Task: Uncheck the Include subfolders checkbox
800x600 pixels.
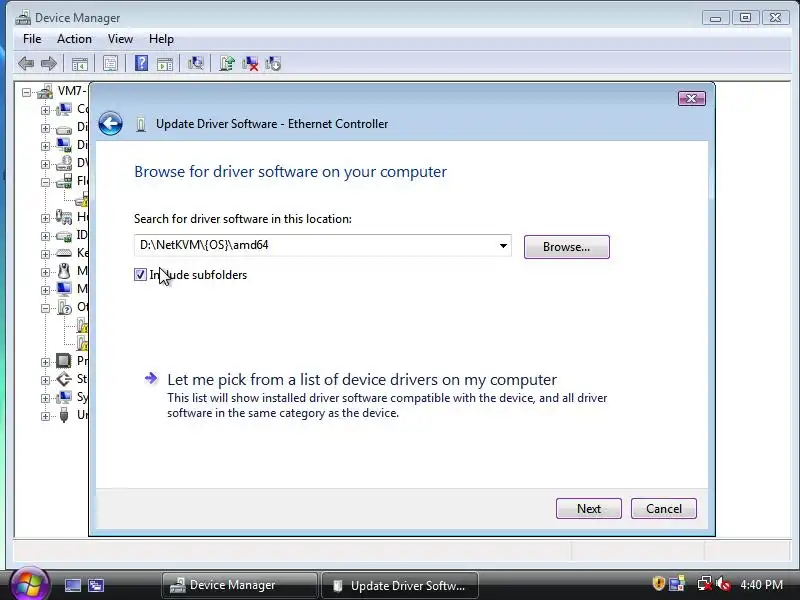Action: 140,274
